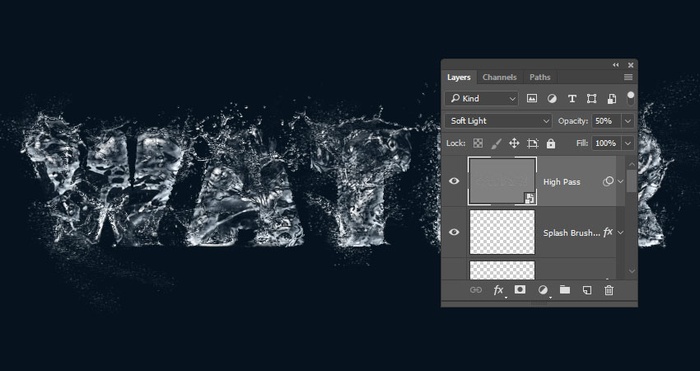
Task: Filter for smart objects icon
Action: (x=612, y=99)
